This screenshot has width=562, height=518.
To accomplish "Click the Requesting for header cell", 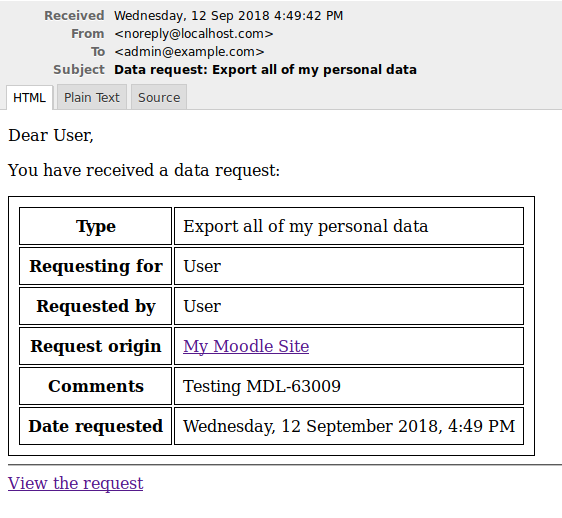I will (x=96, y=266).
